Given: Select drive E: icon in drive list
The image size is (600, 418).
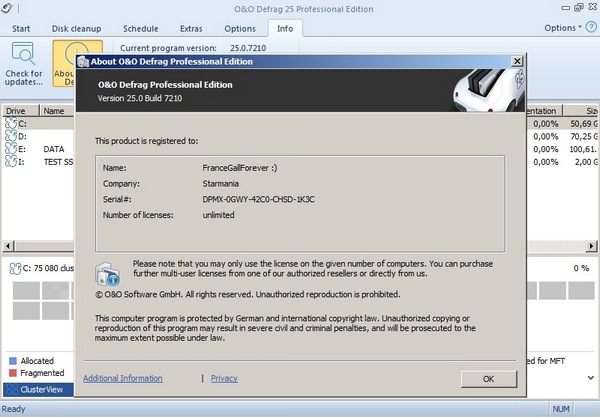Looking at the screenshot, I should click(11, 149).
